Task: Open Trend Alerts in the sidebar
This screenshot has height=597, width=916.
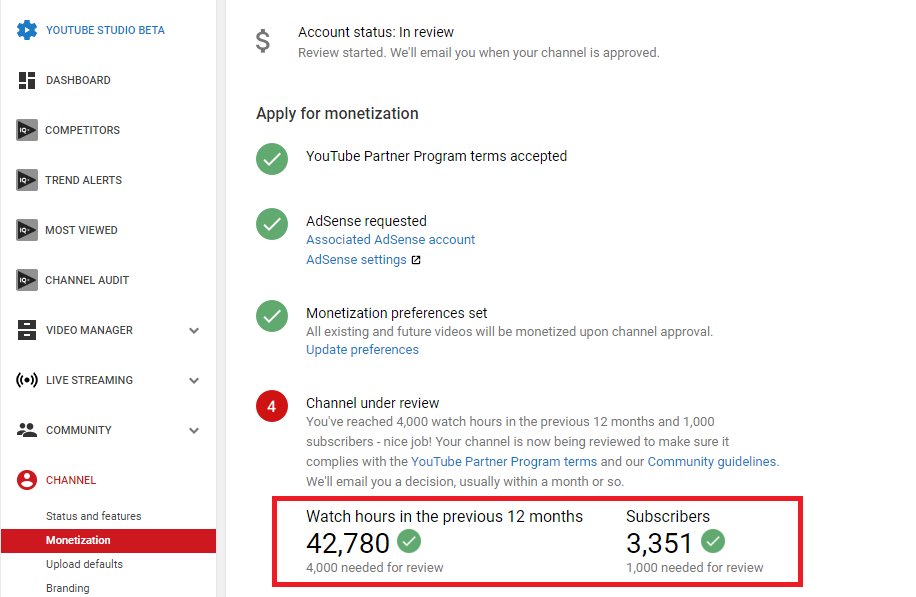Action: click(x=84, y=180)
